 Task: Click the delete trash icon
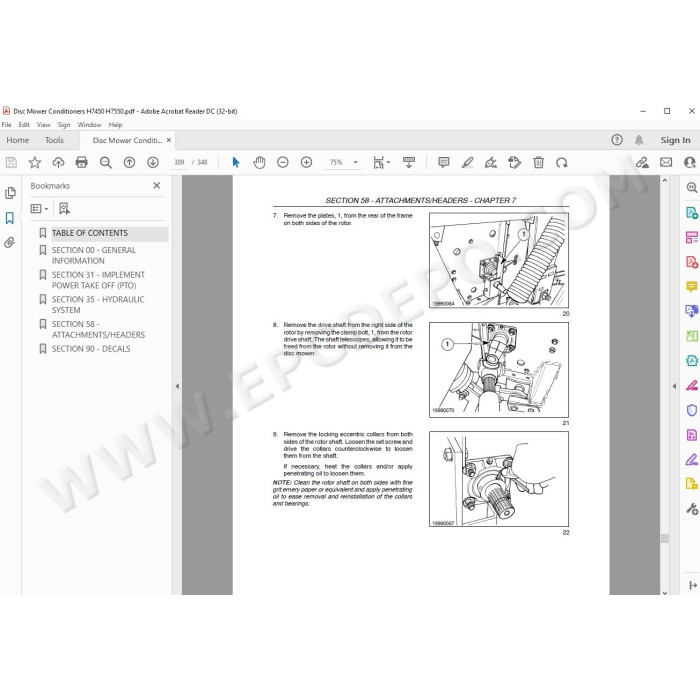click(538, 162)
